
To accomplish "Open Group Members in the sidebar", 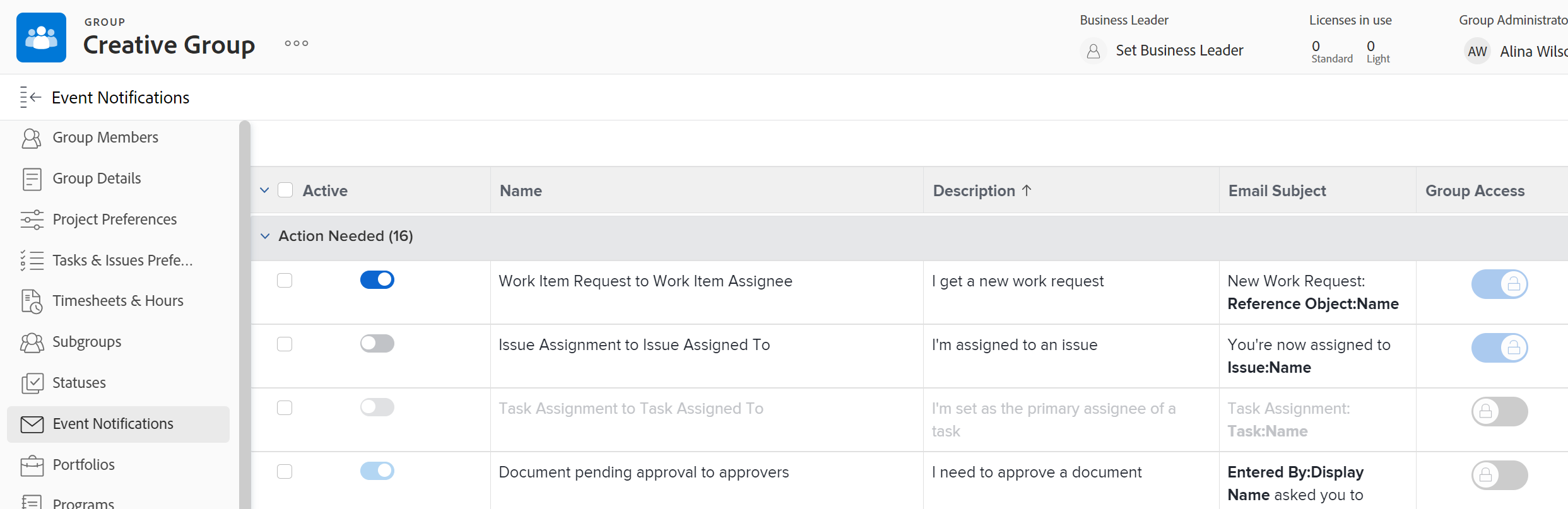I will point(105,137).
